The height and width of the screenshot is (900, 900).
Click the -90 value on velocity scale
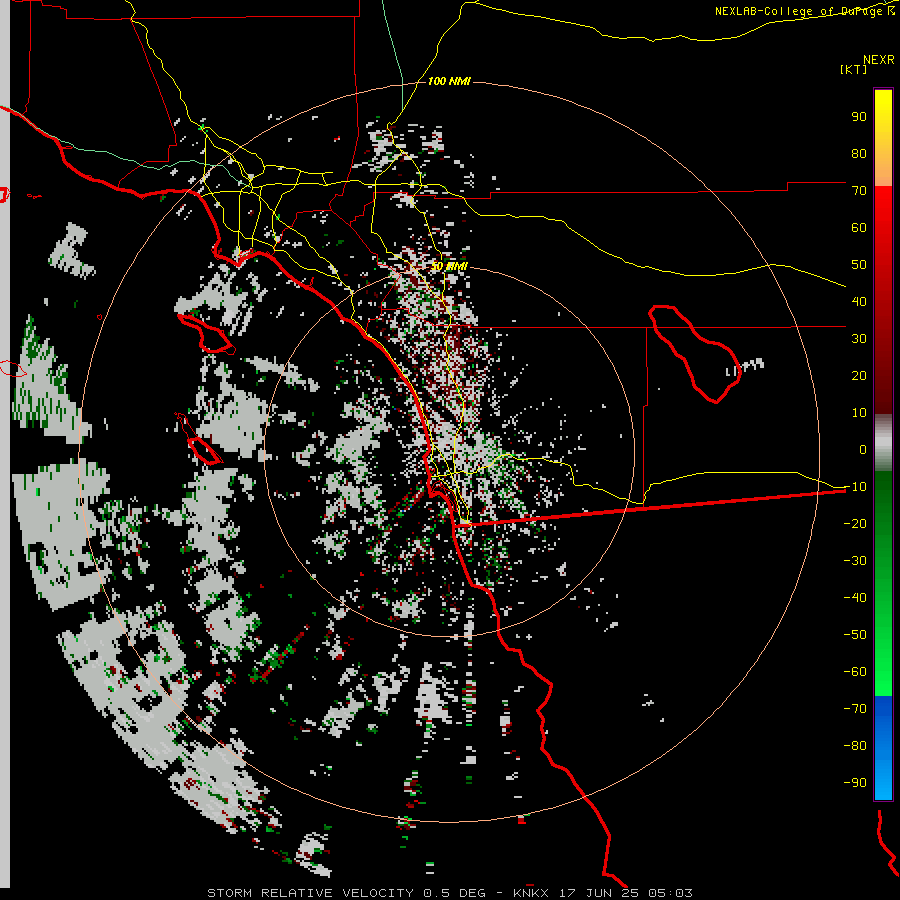pyautogui.click(x=855, y=783)
